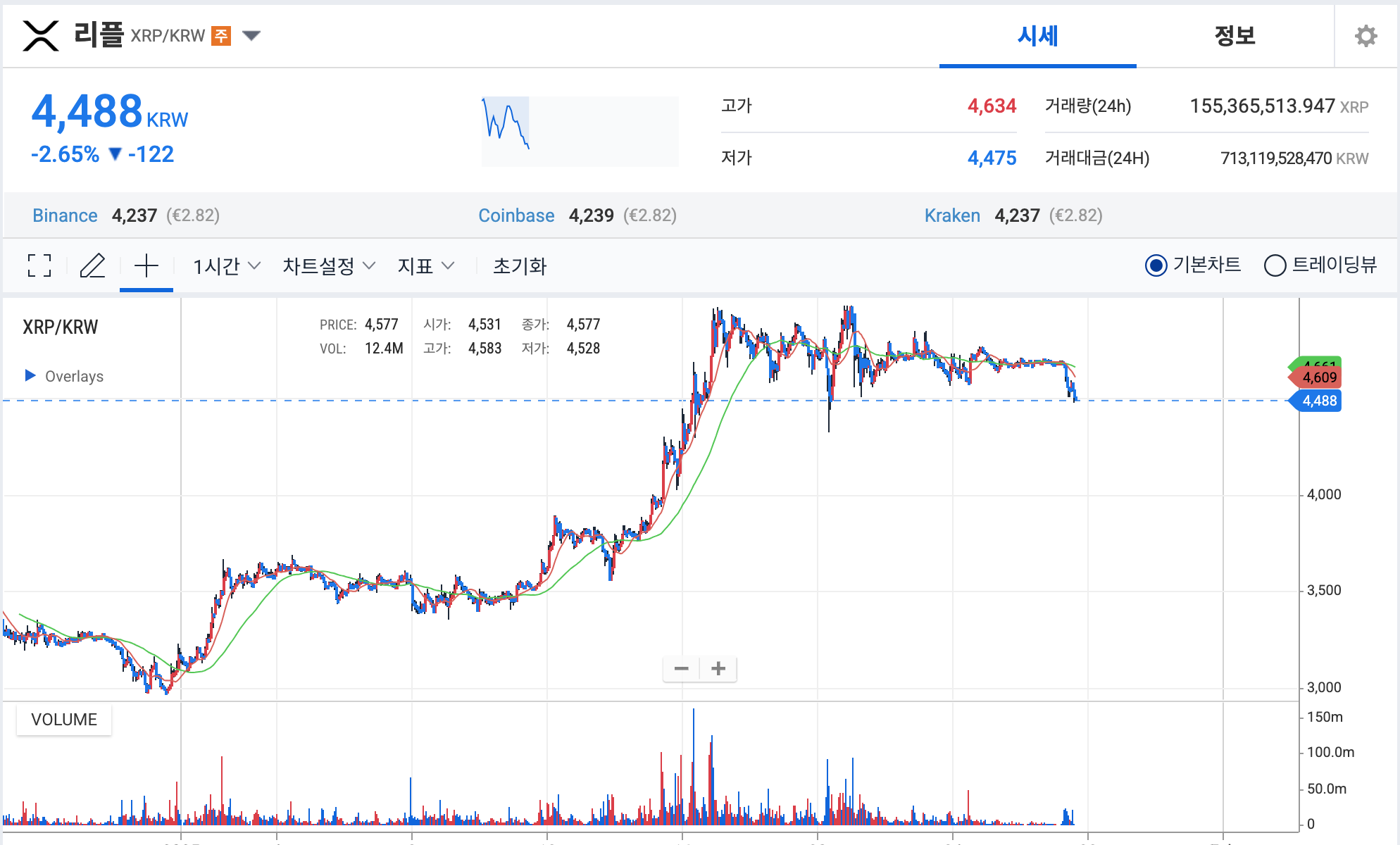Click the mini price sparkline preview

click(579, 130)
